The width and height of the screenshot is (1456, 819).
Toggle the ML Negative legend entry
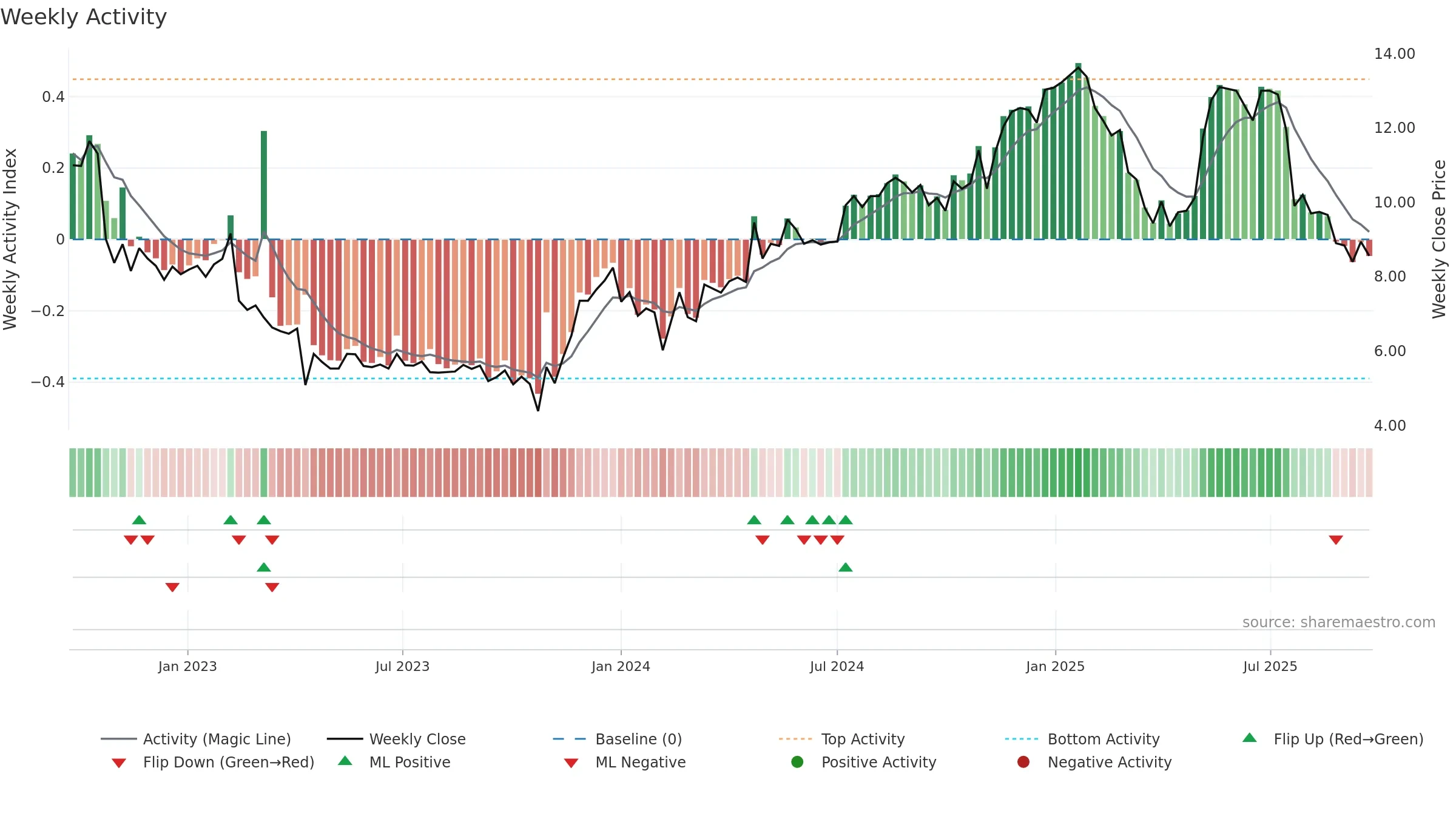coord(624,762)
